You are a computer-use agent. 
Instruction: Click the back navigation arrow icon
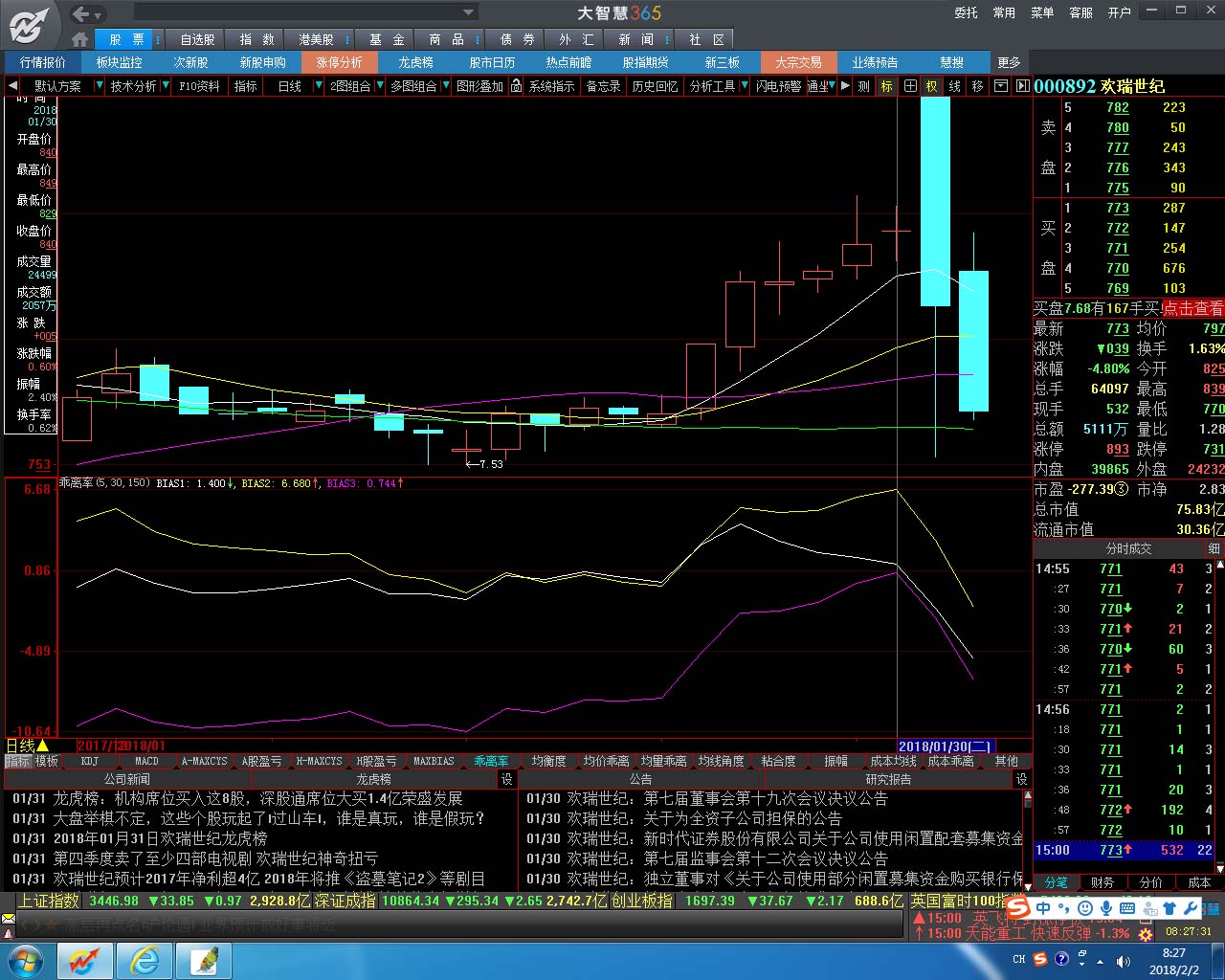[x=82, y=13]
